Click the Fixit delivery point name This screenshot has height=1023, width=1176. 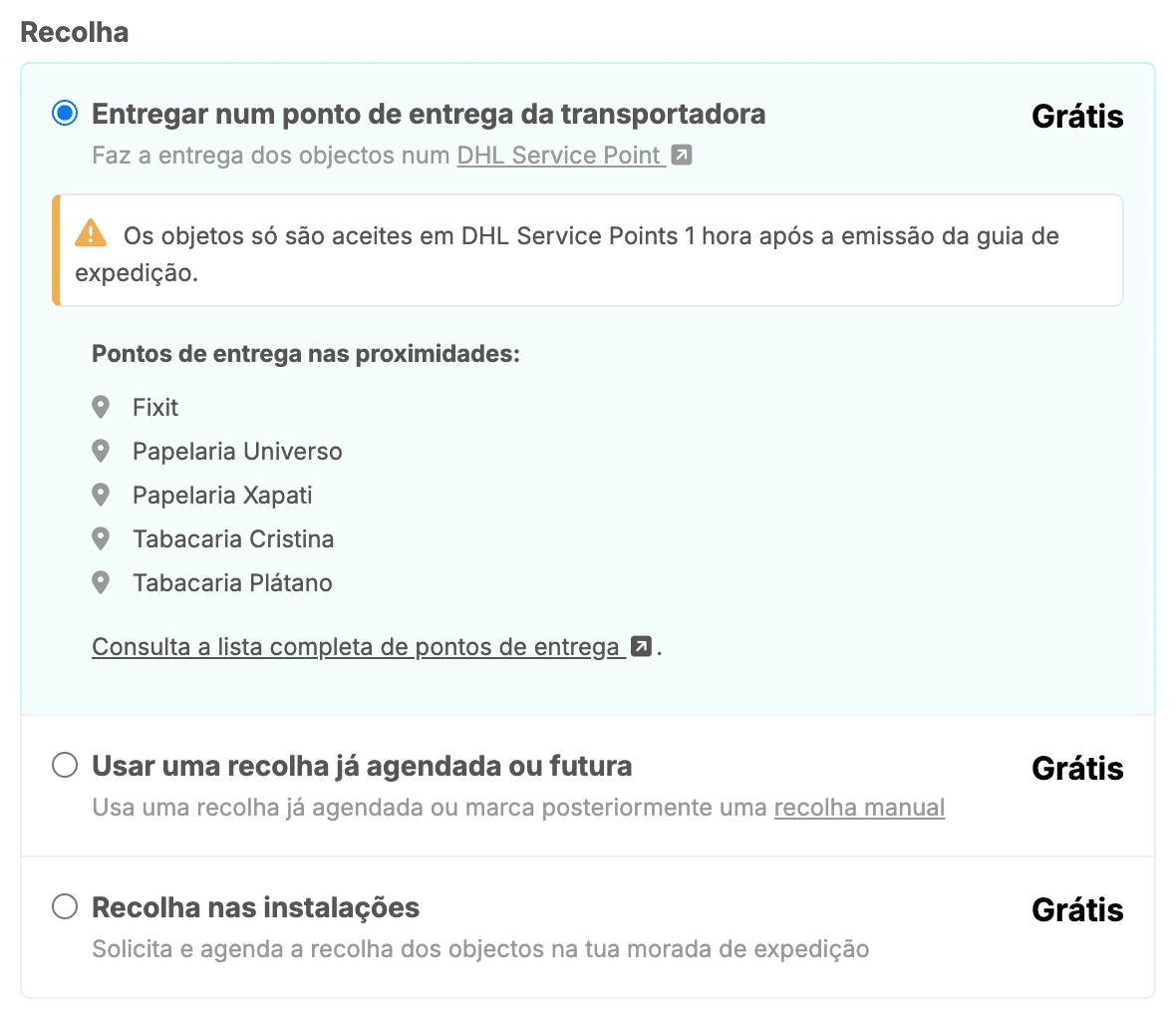pos(155,407)
